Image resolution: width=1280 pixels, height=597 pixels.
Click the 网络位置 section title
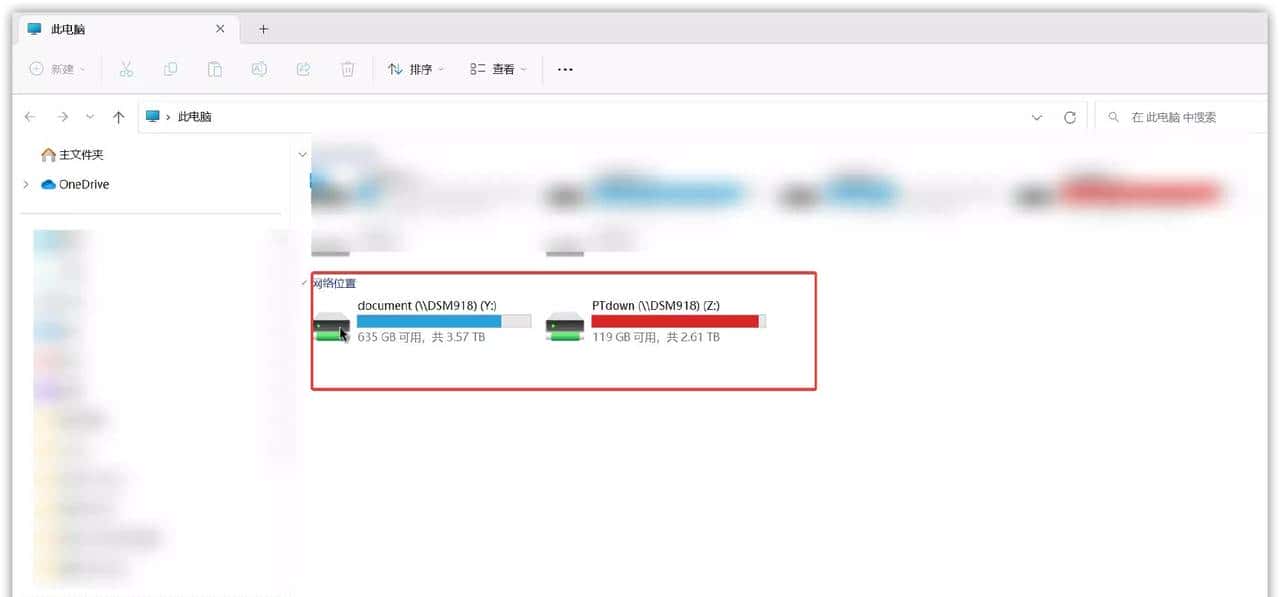[335, 284]
